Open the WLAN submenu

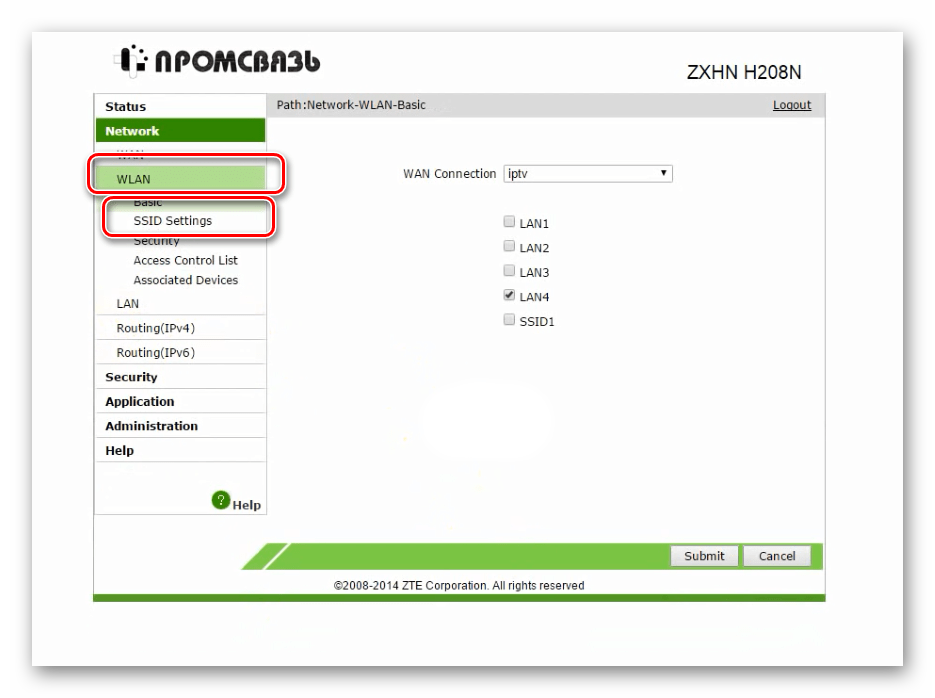[180, 179]
